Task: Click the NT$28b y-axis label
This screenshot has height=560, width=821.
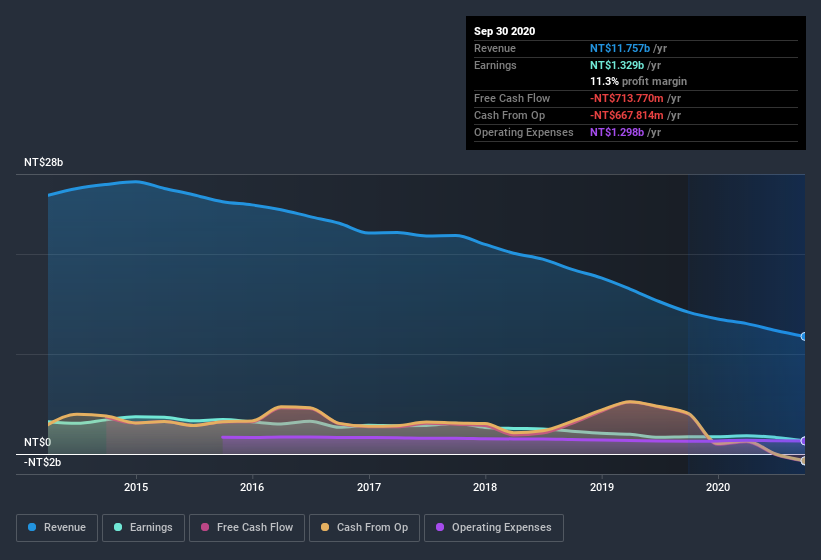Action: [x=43, y=162]
